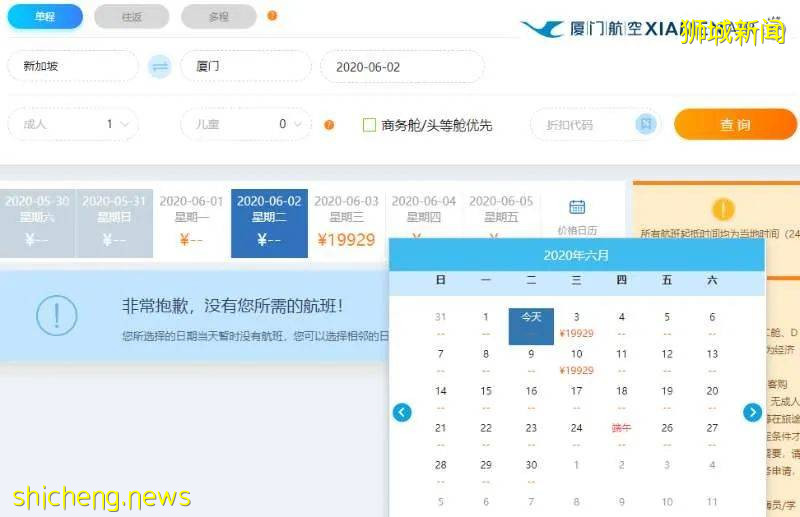Click the swap origin and destination icon
Screen dimensions: 800x517
160,66
